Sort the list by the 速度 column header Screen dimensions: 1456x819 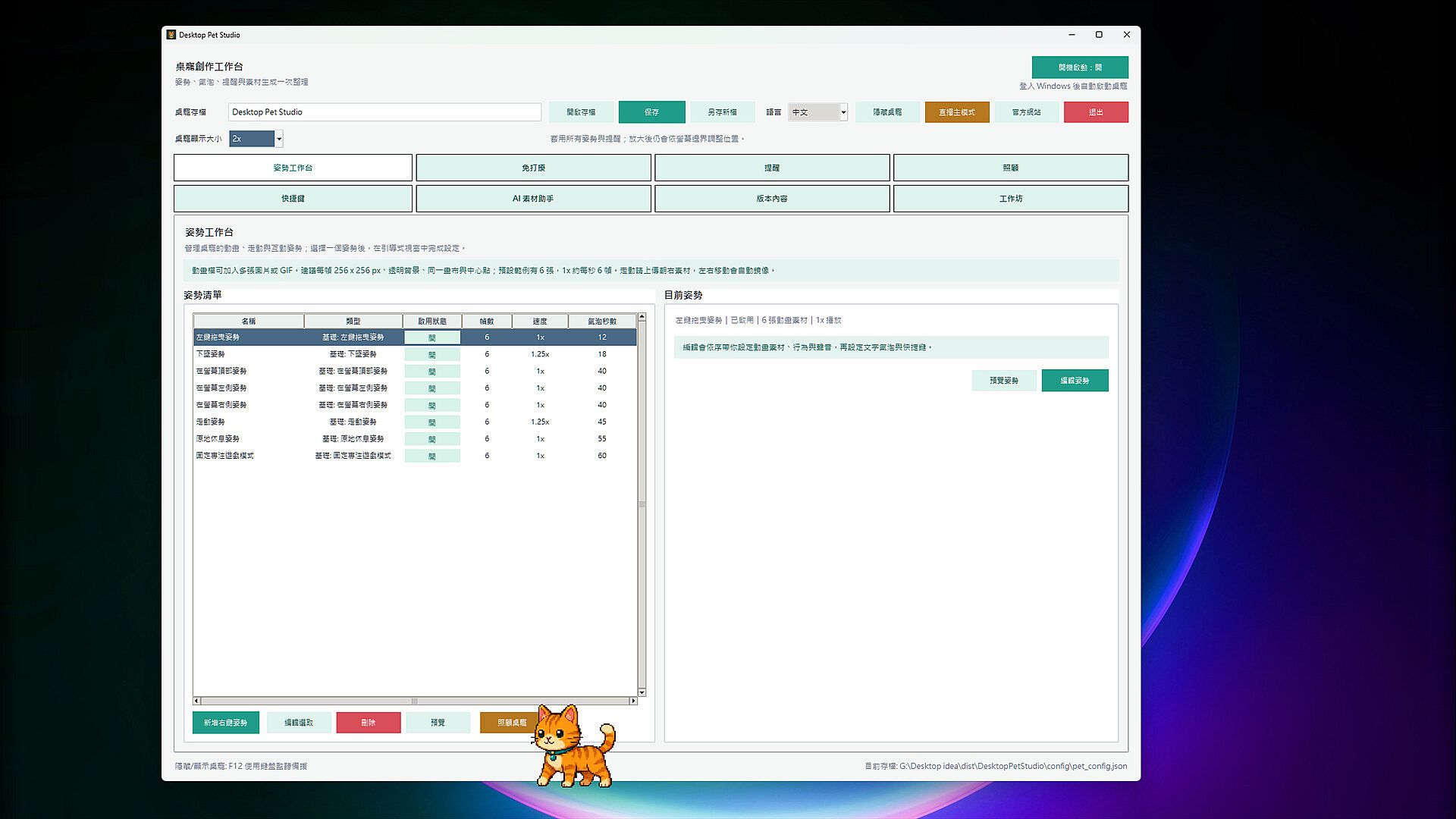[x=540, y=321]
